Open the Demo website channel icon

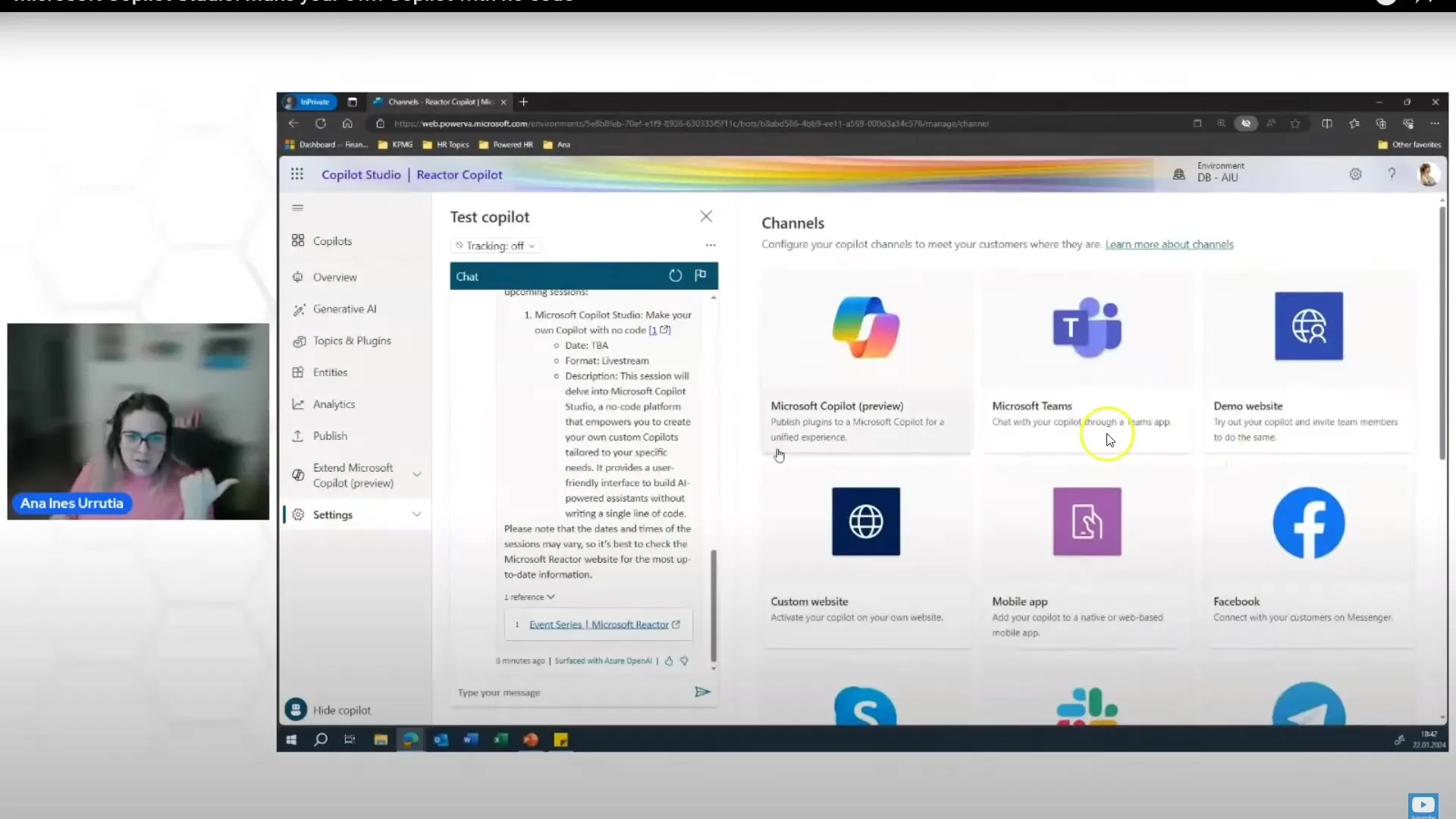coord(1308,325)
